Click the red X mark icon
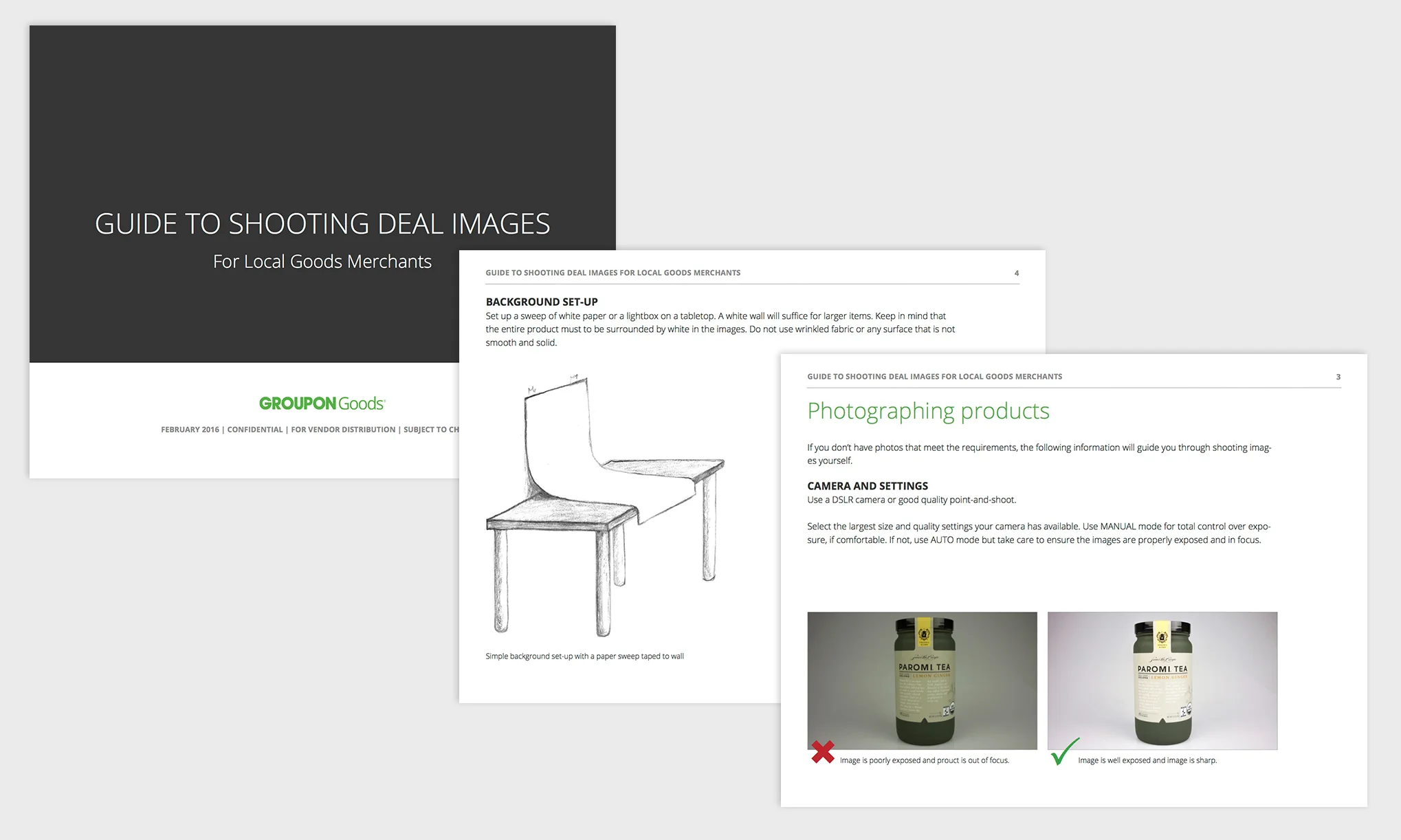Screen dimensions: 1401x840 click(x=822, y=751)
